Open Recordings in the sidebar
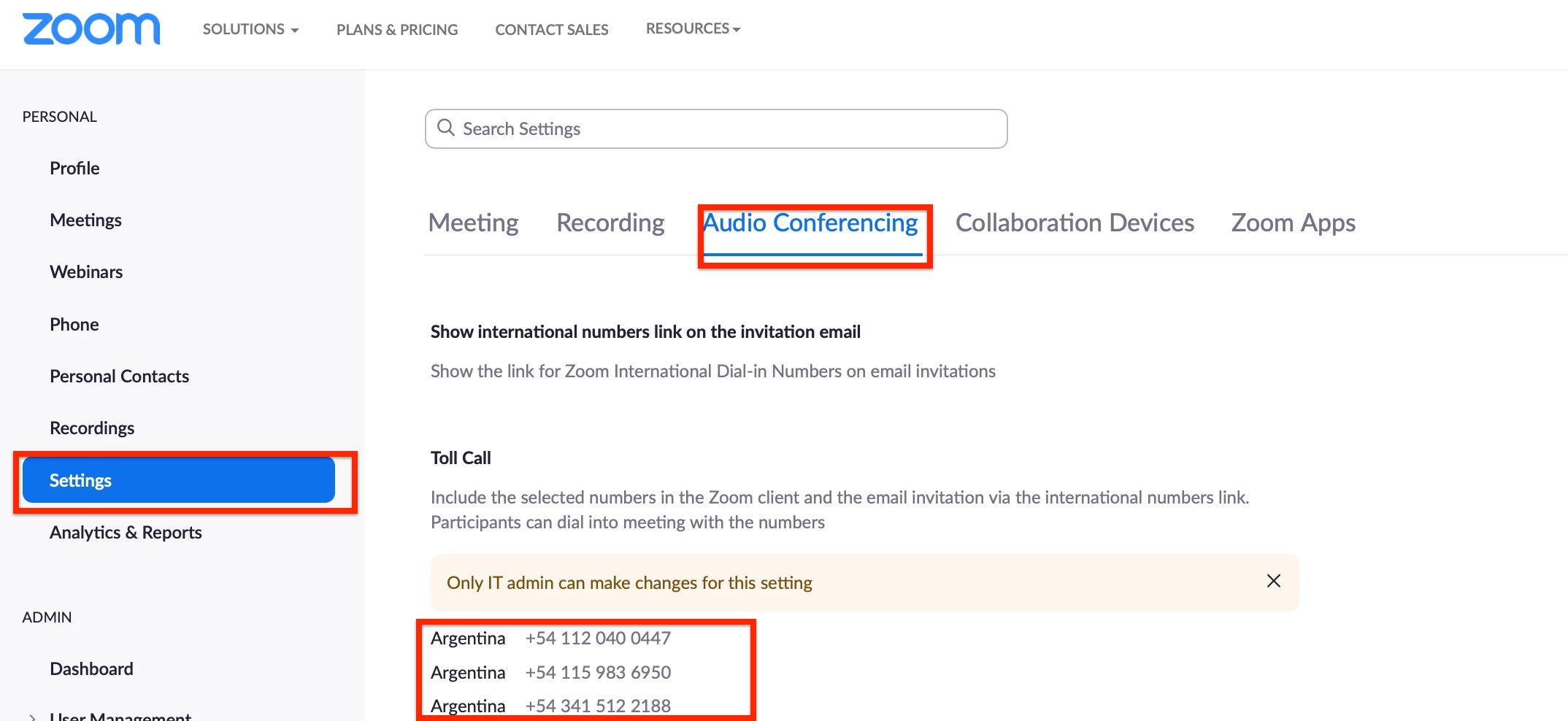Screen dimensions: 1568x721 [92, 428]
